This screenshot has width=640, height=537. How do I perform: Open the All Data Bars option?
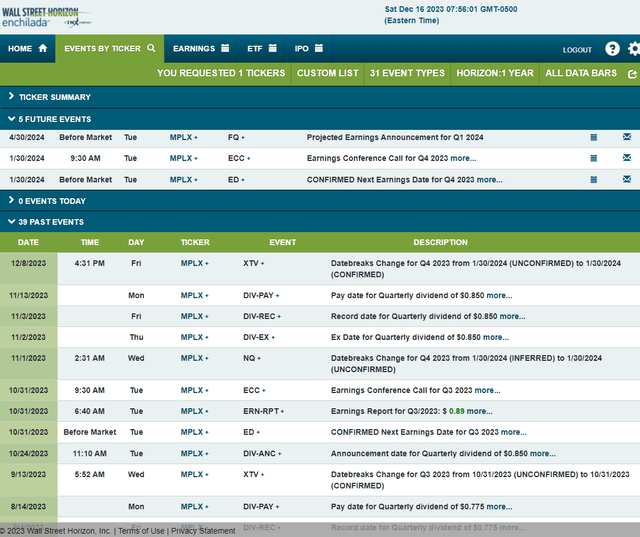point(581,73)
